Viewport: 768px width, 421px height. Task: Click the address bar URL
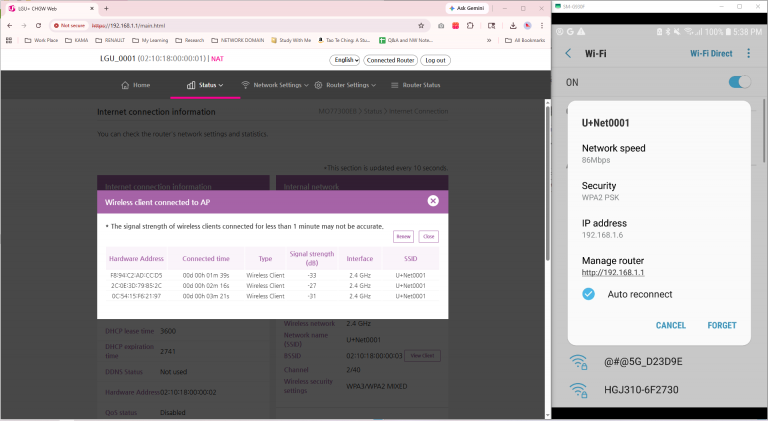(x=128, y=25)
